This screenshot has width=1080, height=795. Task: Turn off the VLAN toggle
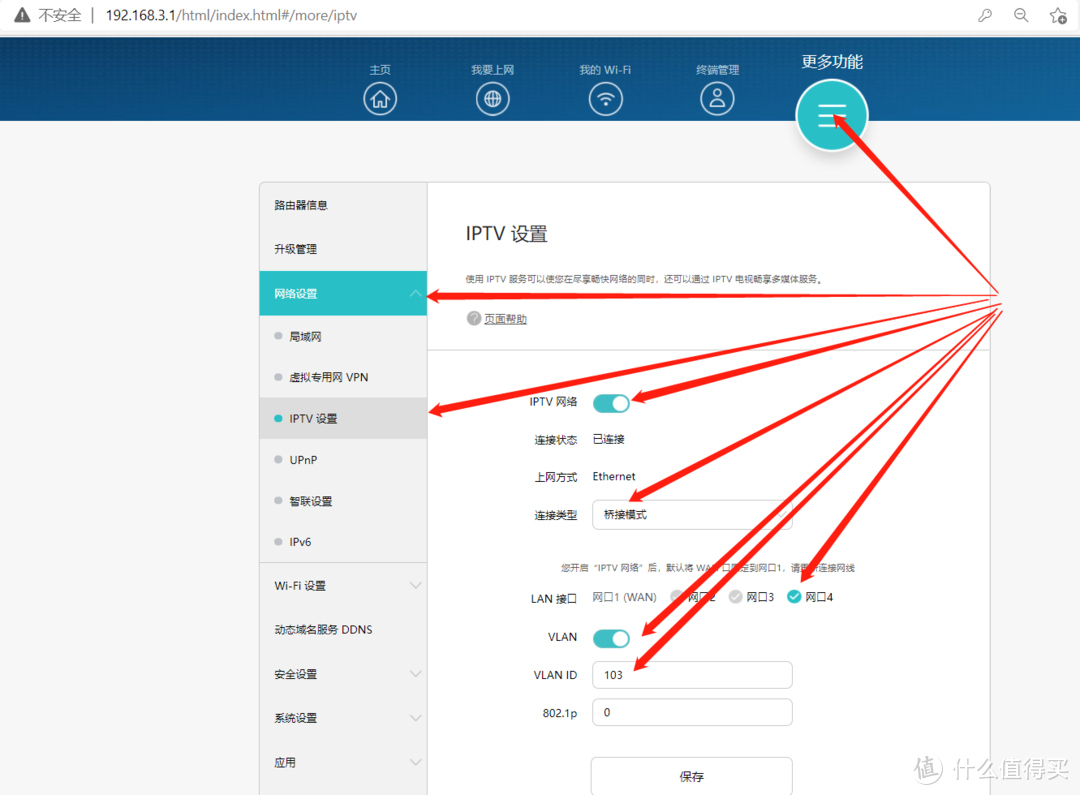click(x=611, y=638)
